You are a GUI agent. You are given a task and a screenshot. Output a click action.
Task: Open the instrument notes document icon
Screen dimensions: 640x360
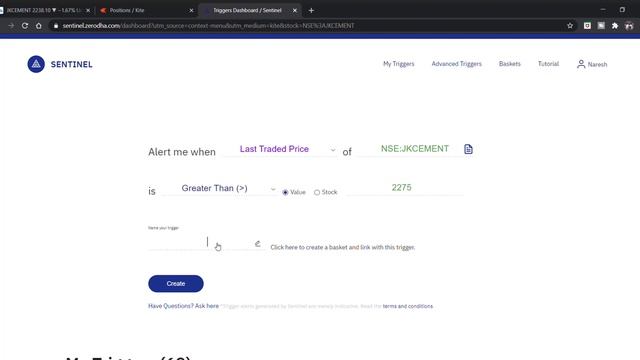pos(468,149)
